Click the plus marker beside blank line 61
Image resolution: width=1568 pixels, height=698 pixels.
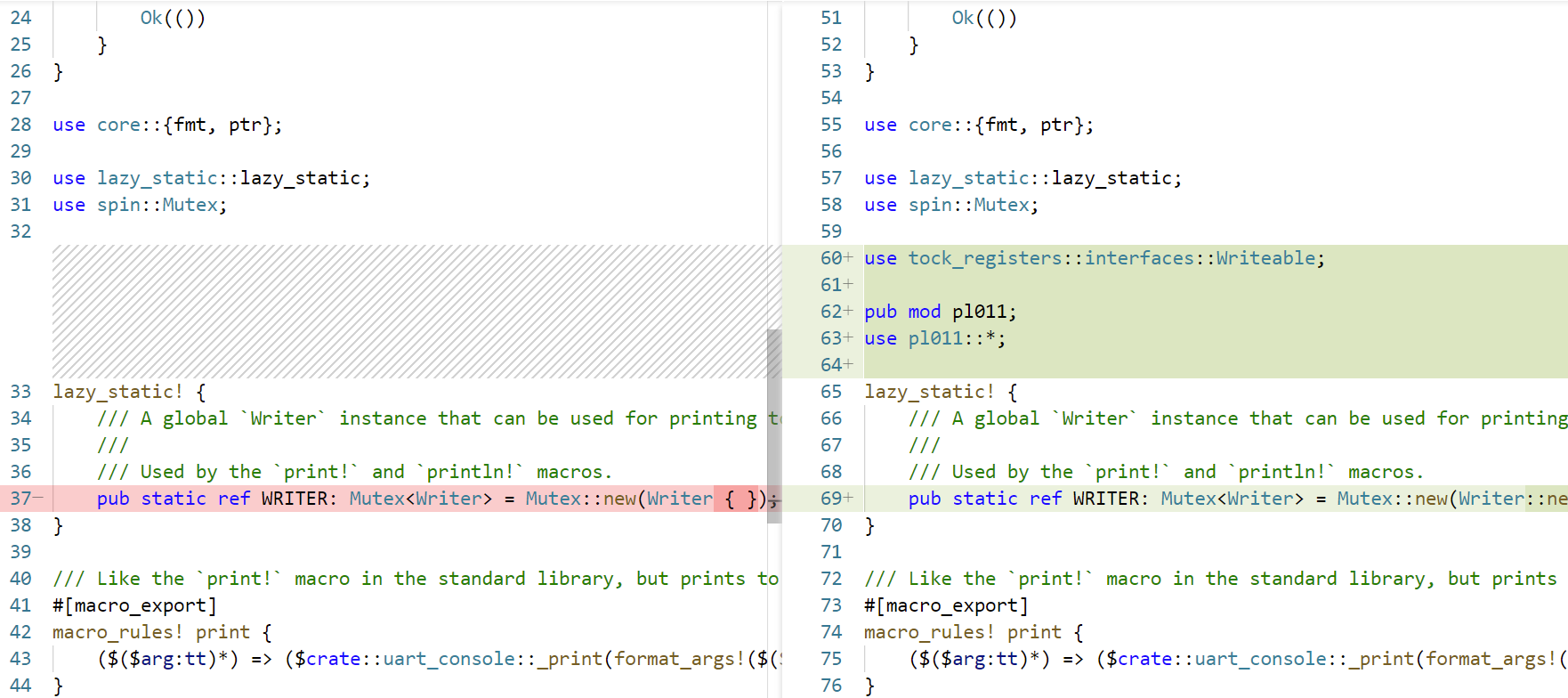pos(848,285)
